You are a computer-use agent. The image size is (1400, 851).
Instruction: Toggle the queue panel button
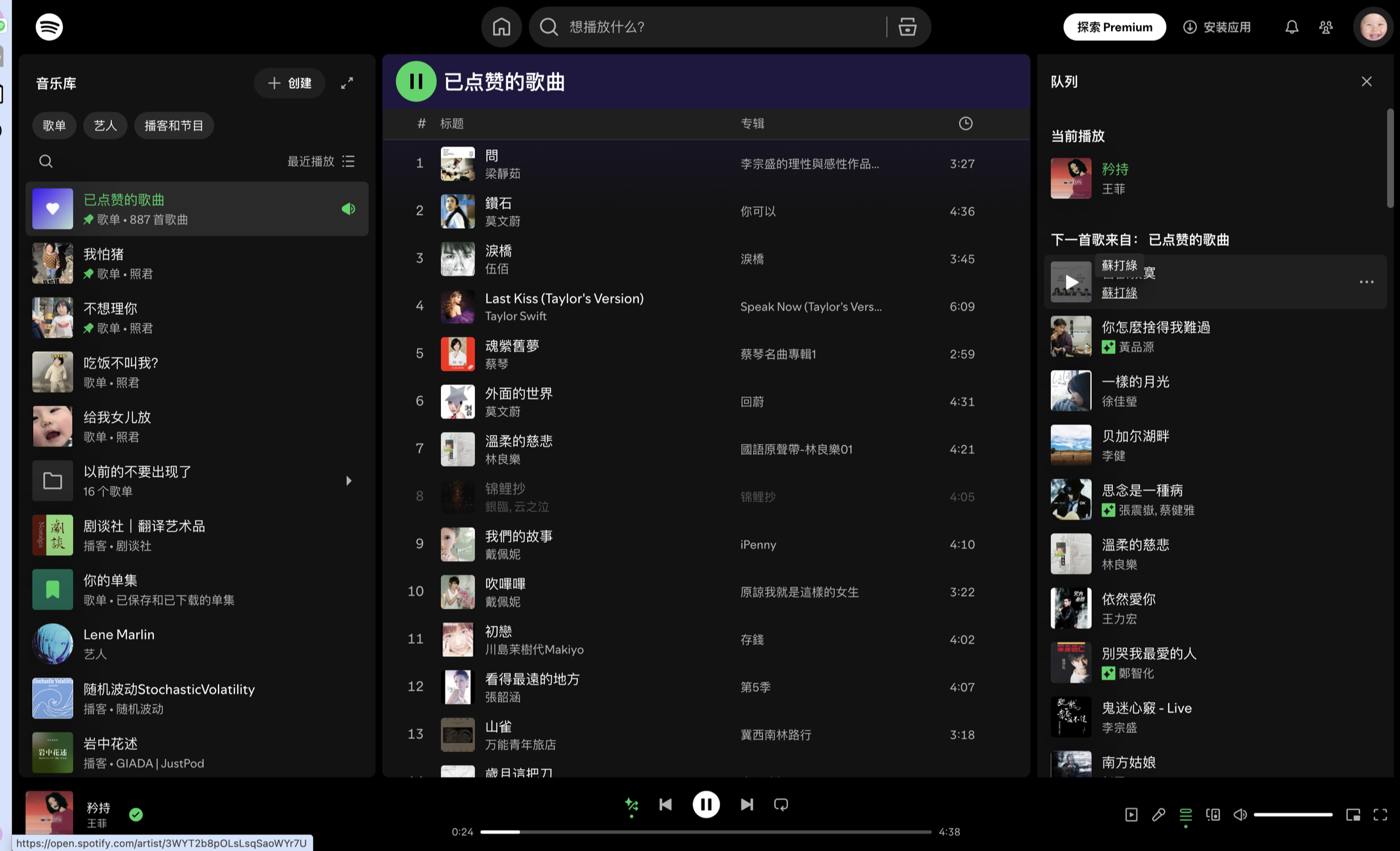(x=1185, y=815)
